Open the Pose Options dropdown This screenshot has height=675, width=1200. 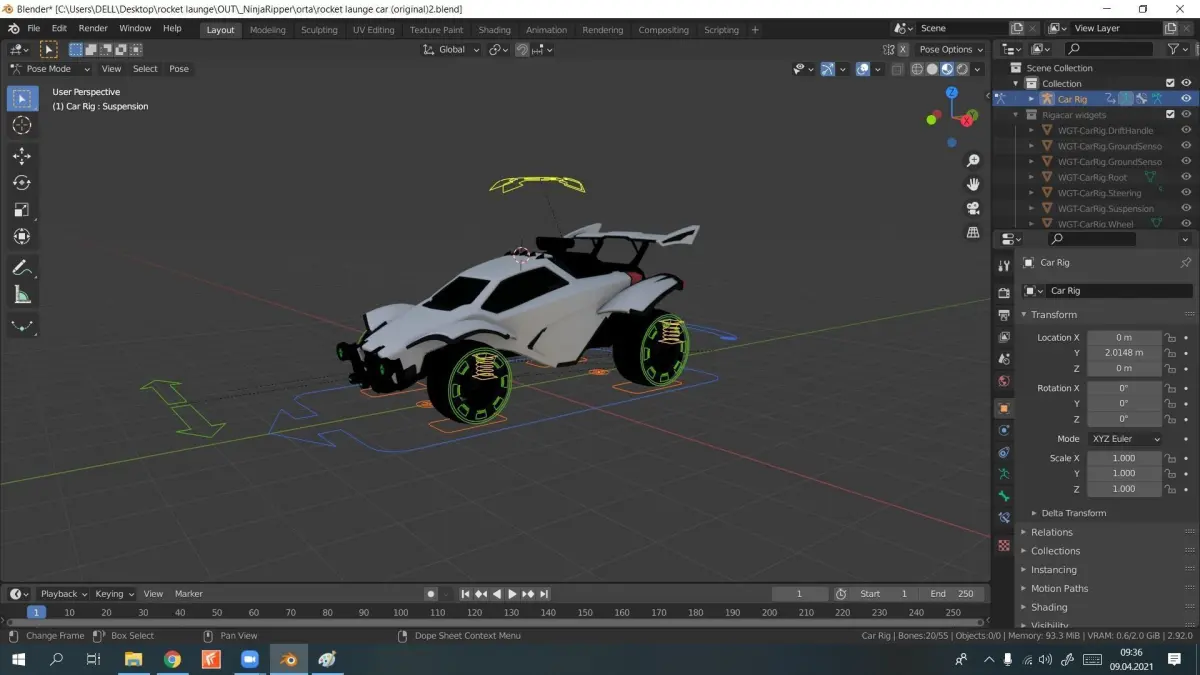[x=950, y=49]
